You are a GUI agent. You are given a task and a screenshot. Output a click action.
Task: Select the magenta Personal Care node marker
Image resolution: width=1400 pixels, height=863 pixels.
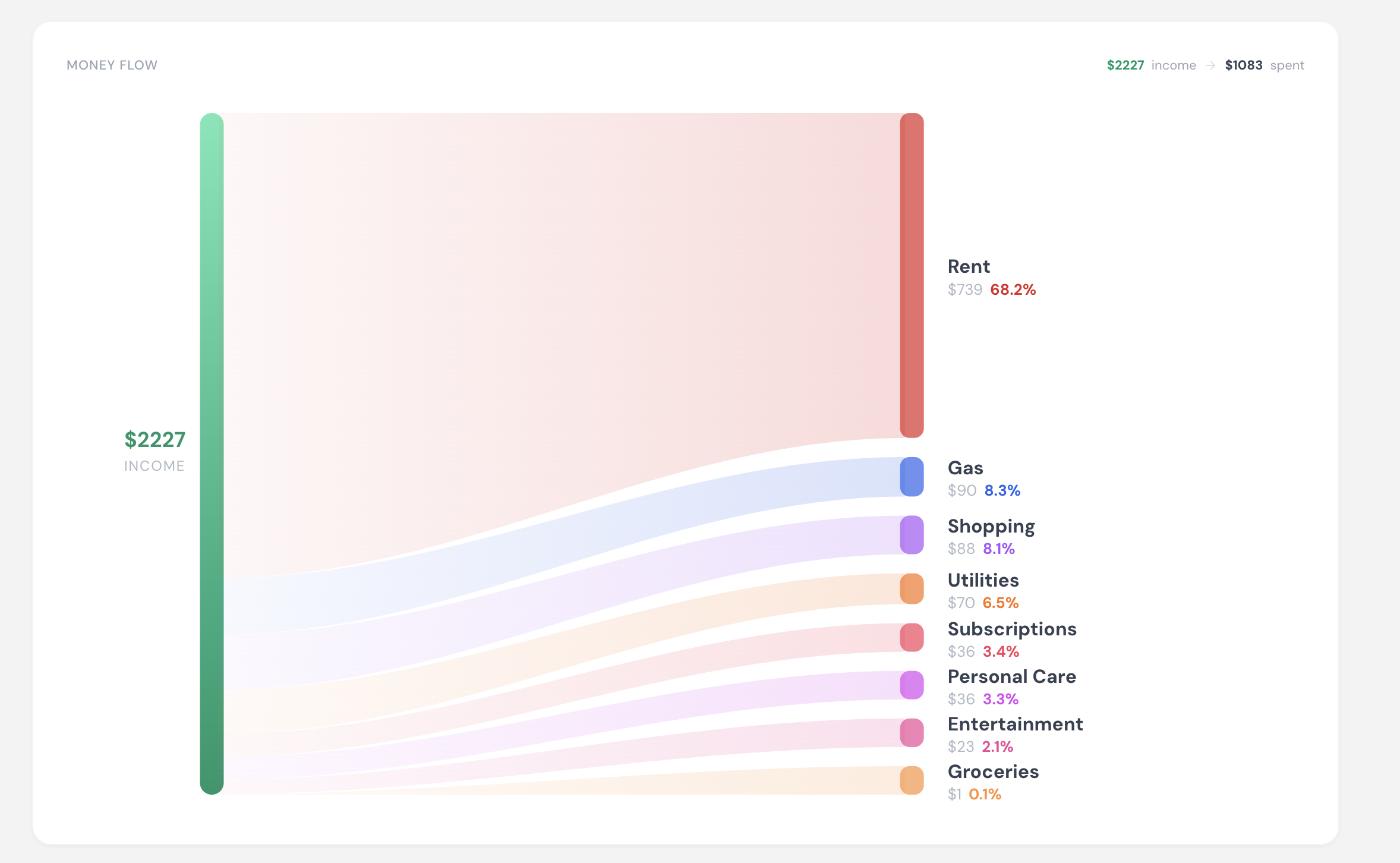(912, 684)
